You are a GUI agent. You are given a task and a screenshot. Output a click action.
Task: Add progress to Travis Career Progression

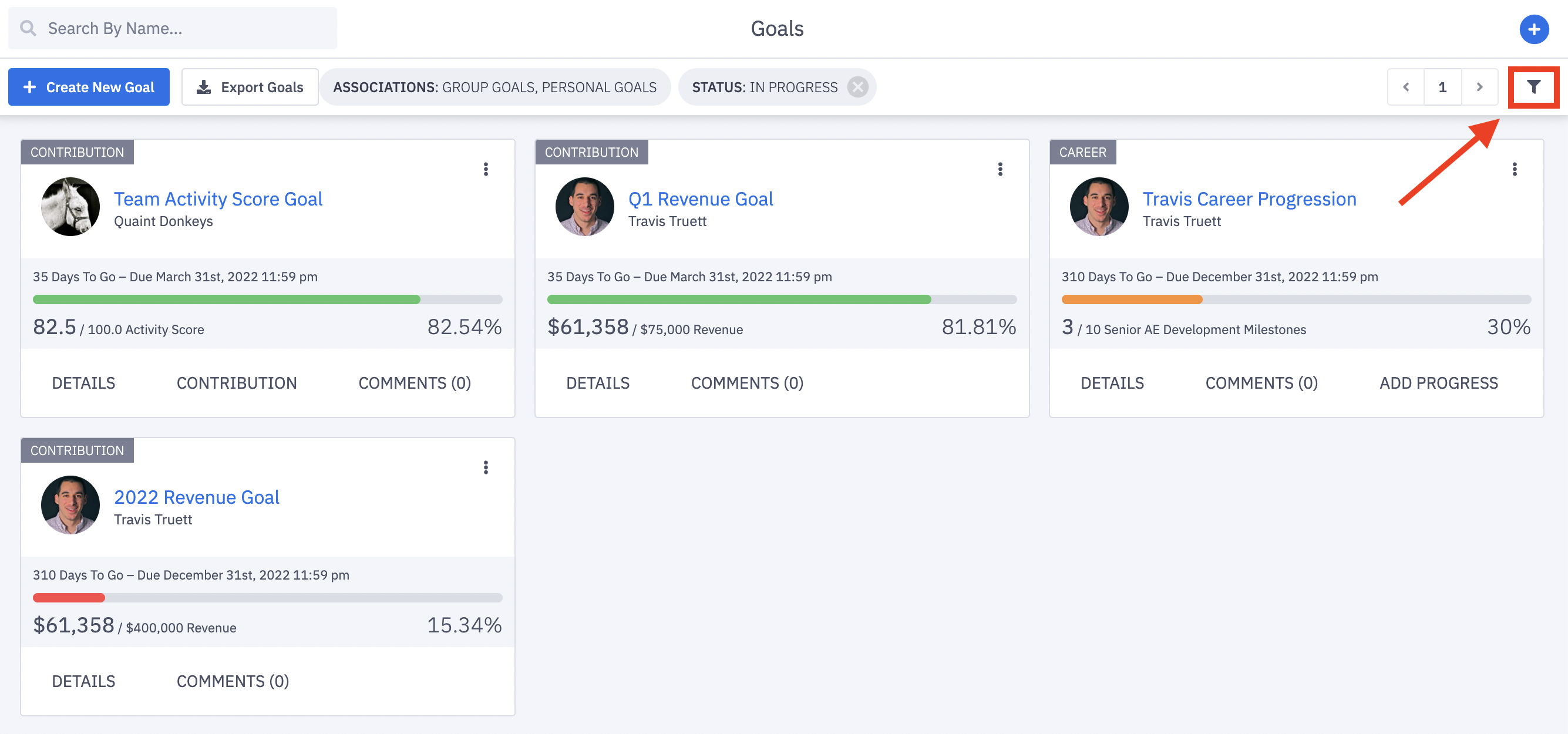[x=1438, y=383]
